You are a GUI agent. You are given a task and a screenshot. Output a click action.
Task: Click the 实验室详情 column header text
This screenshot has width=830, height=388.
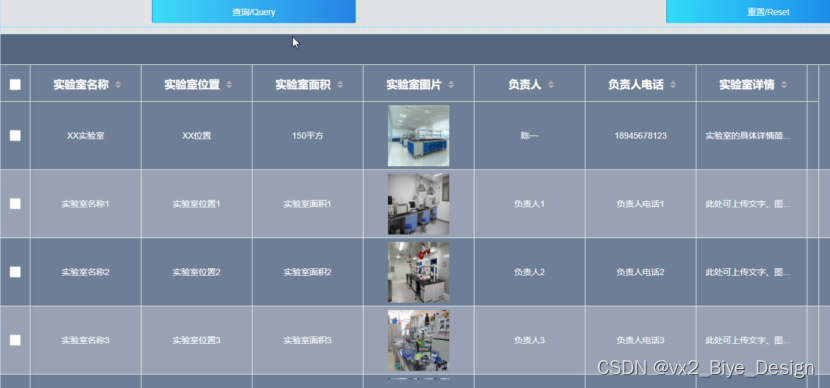click(x=747, y=85)
